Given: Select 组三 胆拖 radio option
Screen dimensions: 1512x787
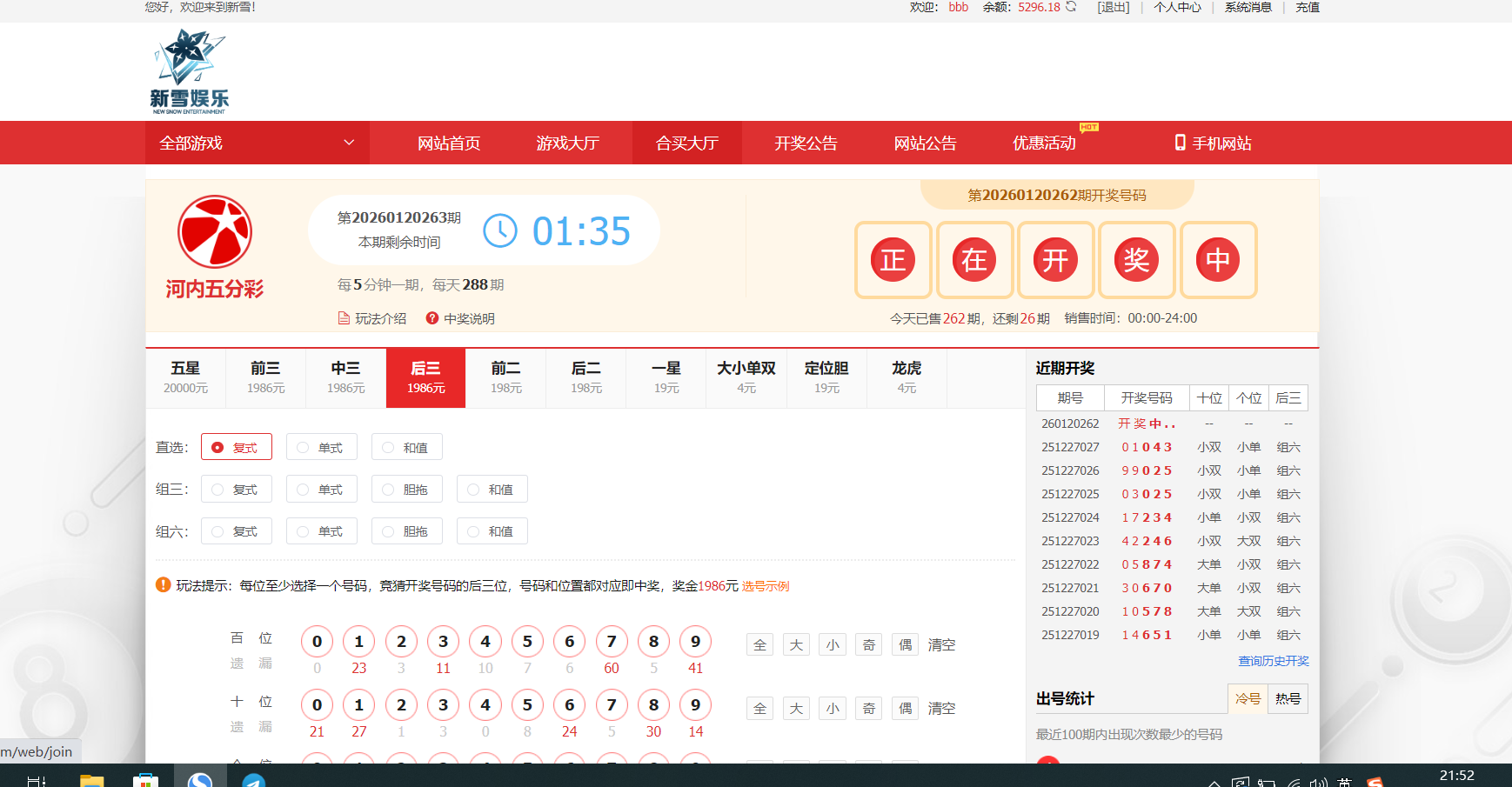Looking at the screenshot, I should tap(406, 490).
